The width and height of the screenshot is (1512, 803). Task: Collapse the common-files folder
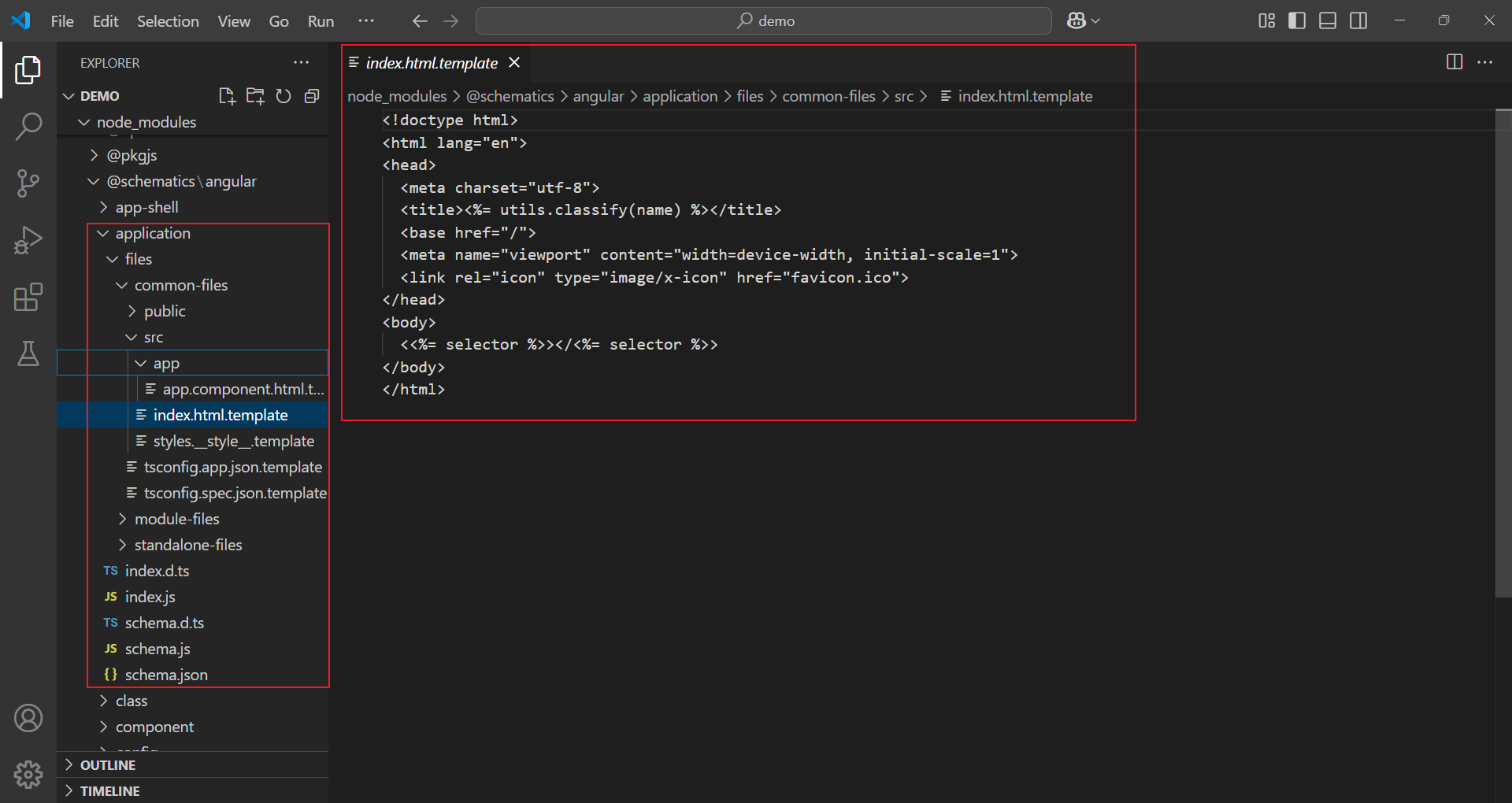coord(180,285)
